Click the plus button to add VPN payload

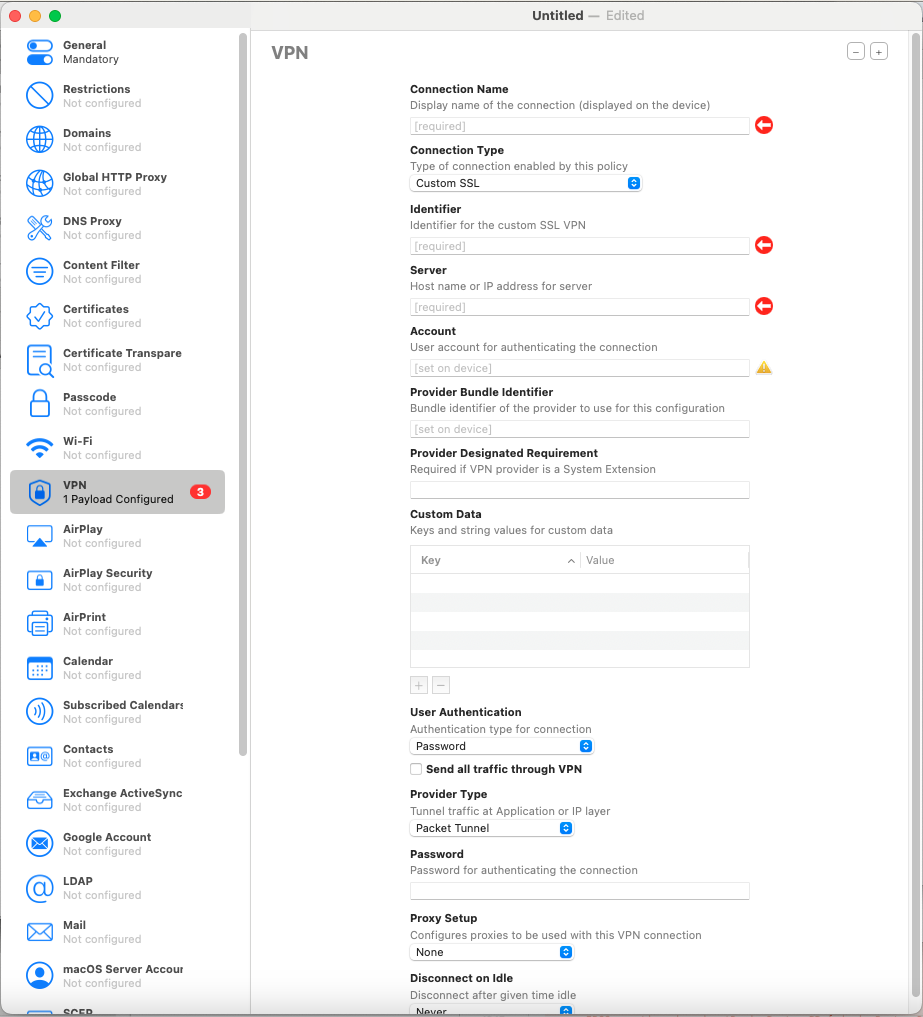pyautogui.click(x=878, y=51)
